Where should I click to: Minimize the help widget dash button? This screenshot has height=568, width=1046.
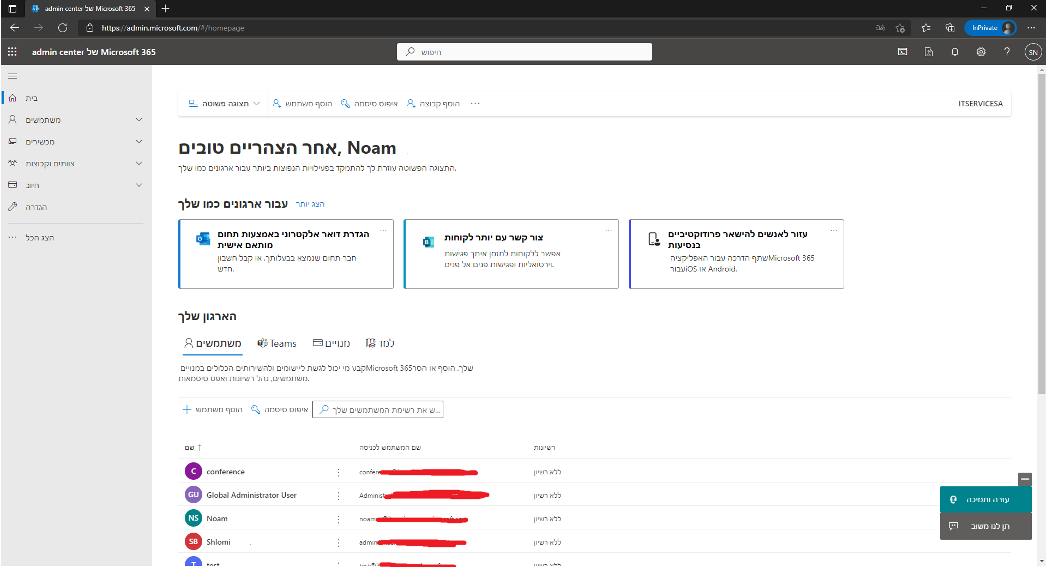pyautogui.click(x=1025, y=479)
